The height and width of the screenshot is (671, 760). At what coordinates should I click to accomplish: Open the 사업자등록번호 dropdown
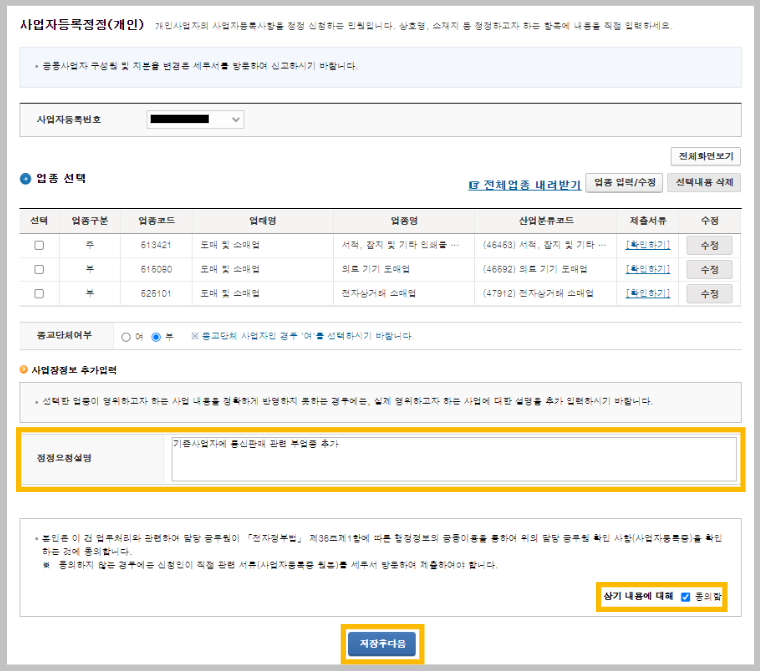(x=195, y=119)
